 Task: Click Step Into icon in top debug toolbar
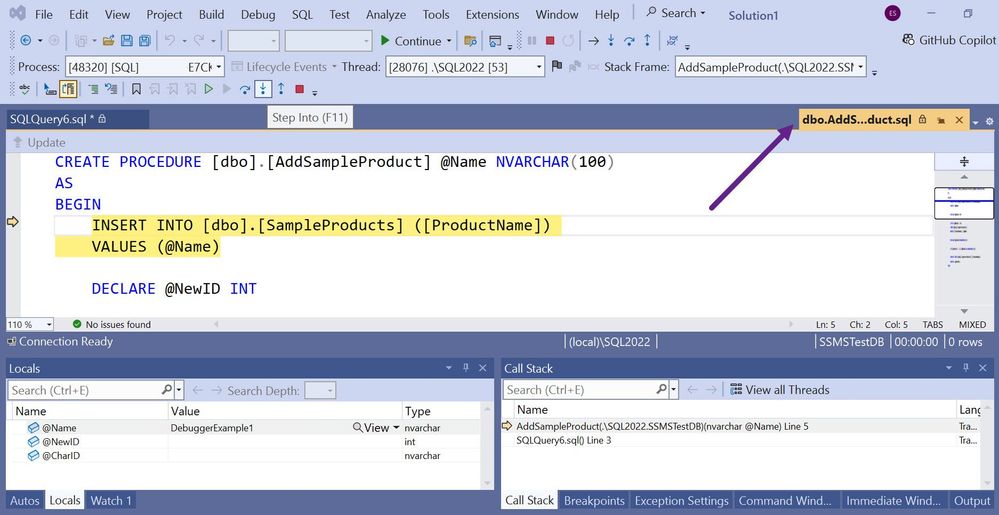pyautogui.click(x=611, y=41)
